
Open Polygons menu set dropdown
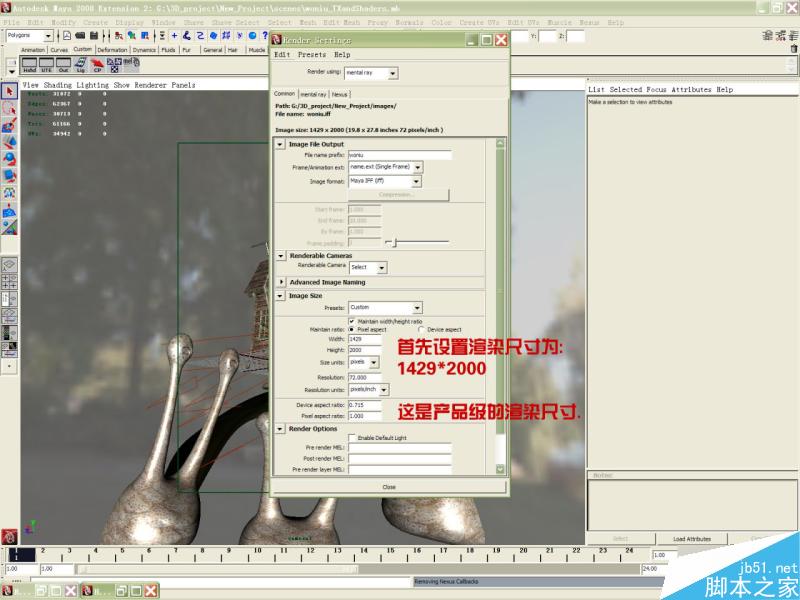[x=29, y=36]
